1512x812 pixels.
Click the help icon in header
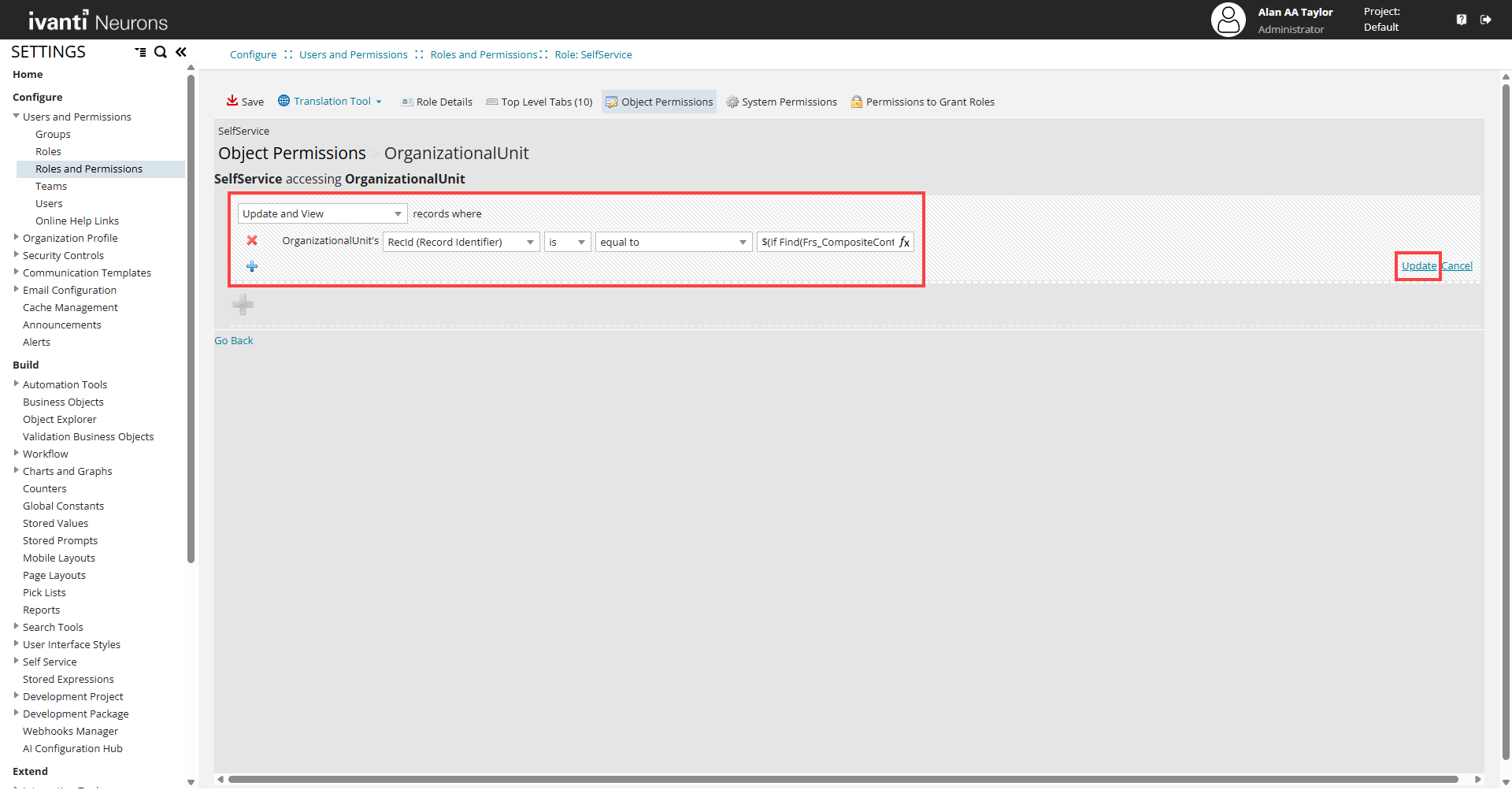[x=1462, y=20]
